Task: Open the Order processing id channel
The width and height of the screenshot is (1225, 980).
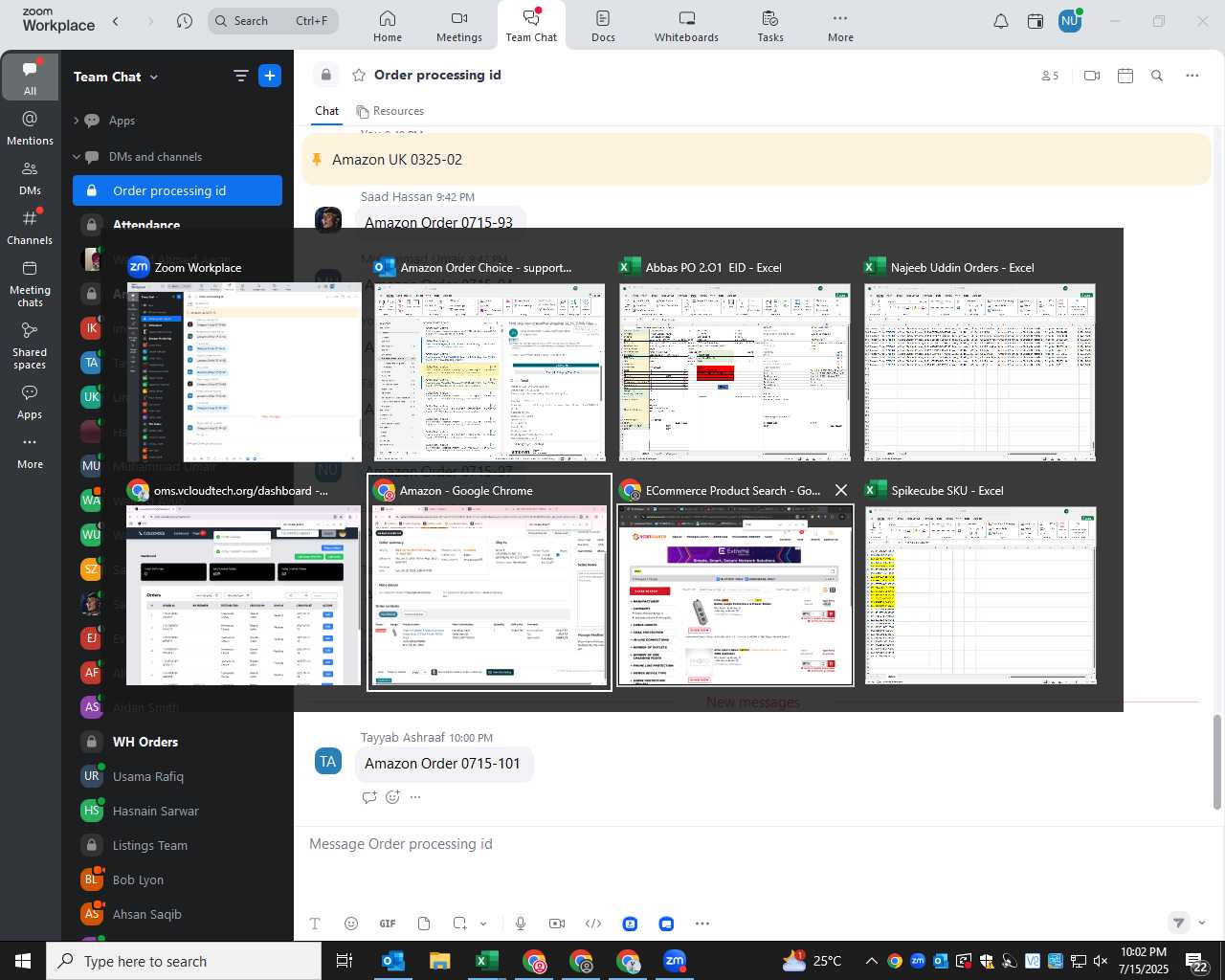Action: coord(177,190)
